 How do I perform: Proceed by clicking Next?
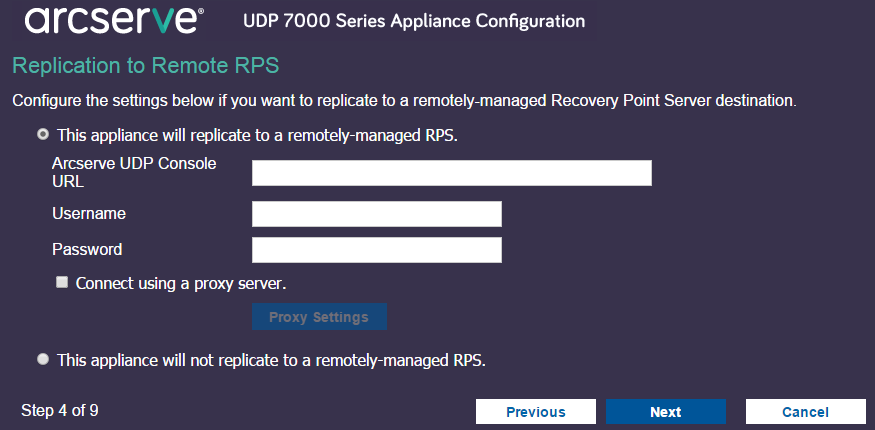pos(665,412)
